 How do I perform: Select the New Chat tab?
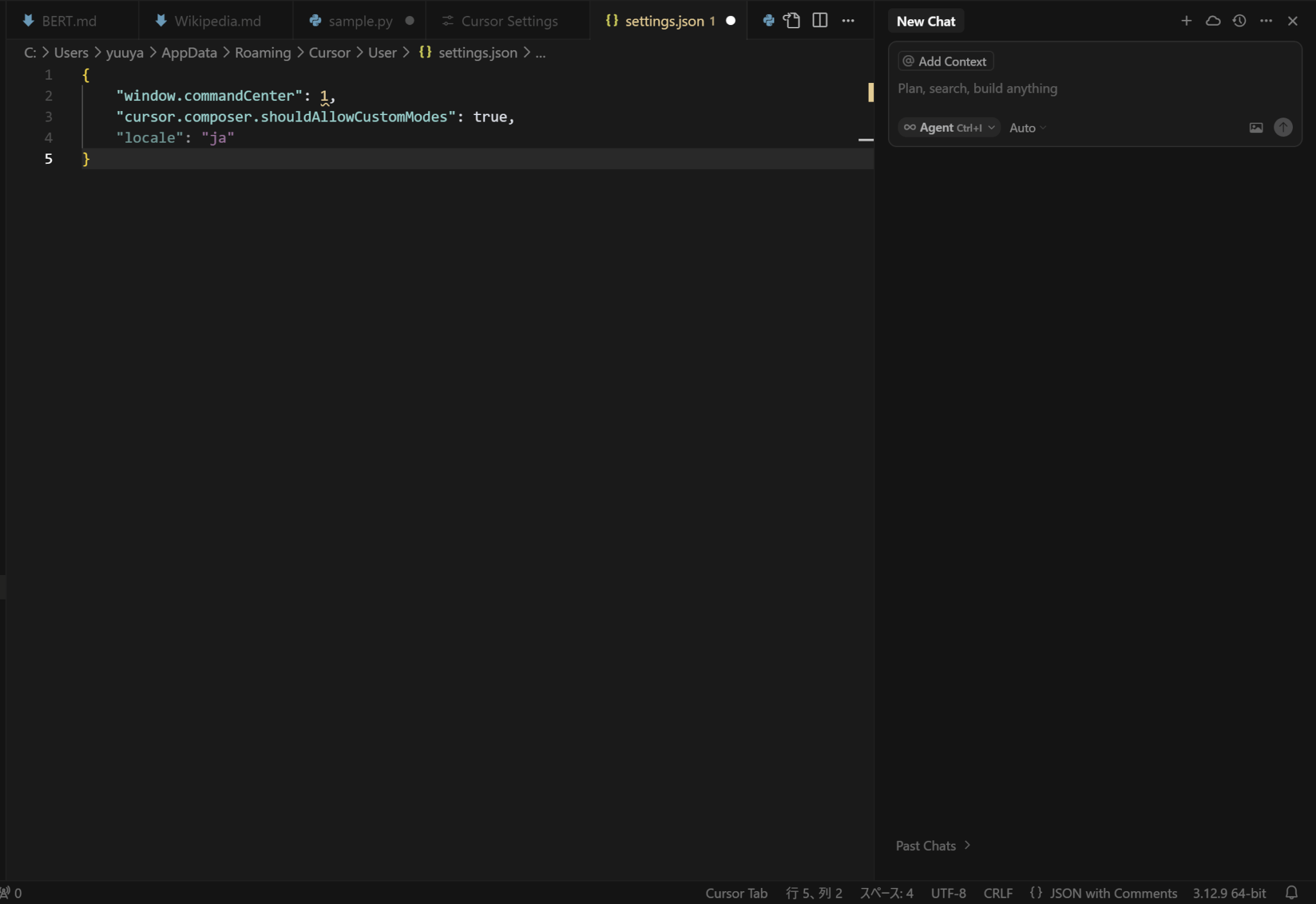pos(926,21)
